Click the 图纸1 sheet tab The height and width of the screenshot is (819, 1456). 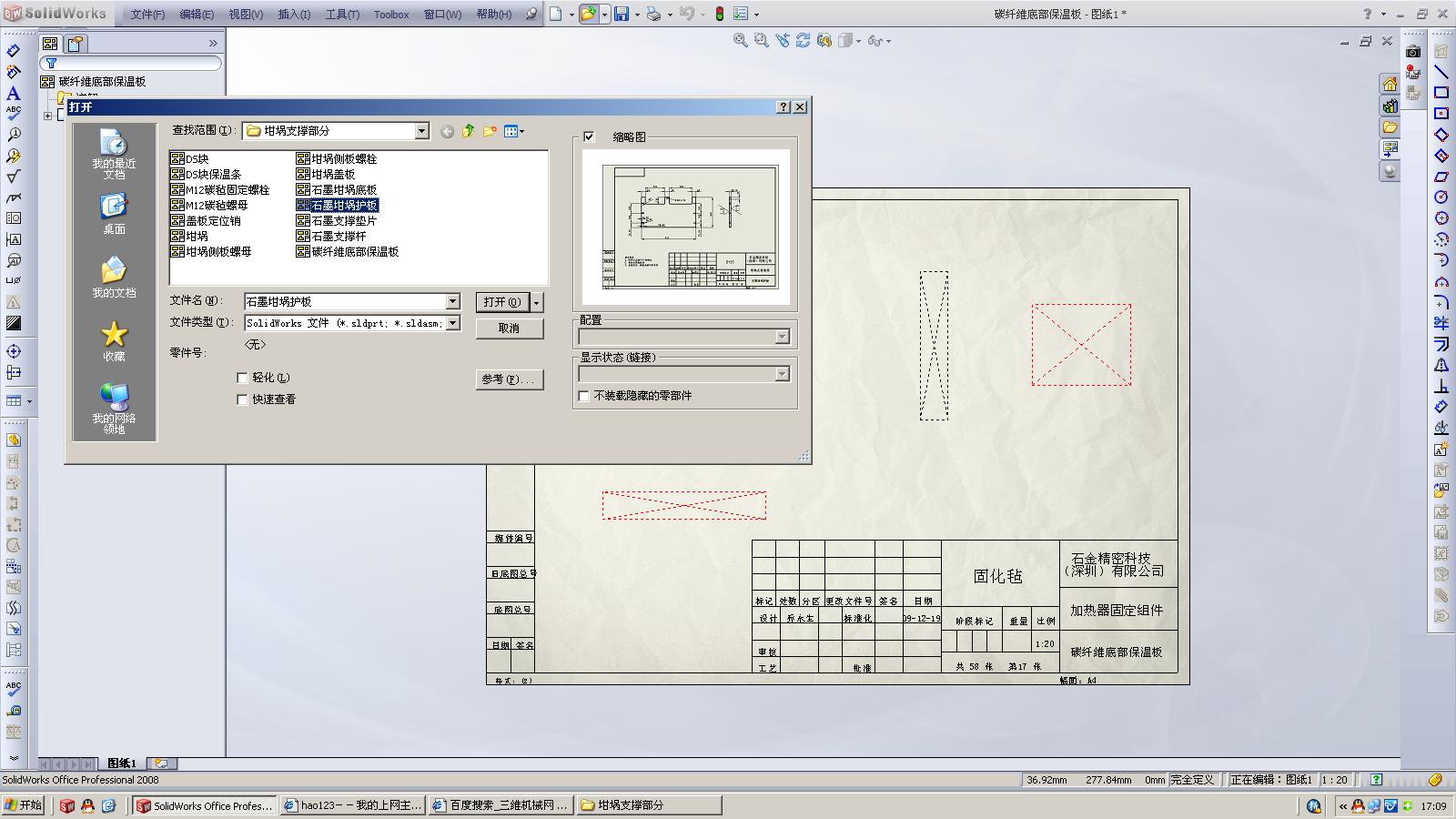pos(122,763)
